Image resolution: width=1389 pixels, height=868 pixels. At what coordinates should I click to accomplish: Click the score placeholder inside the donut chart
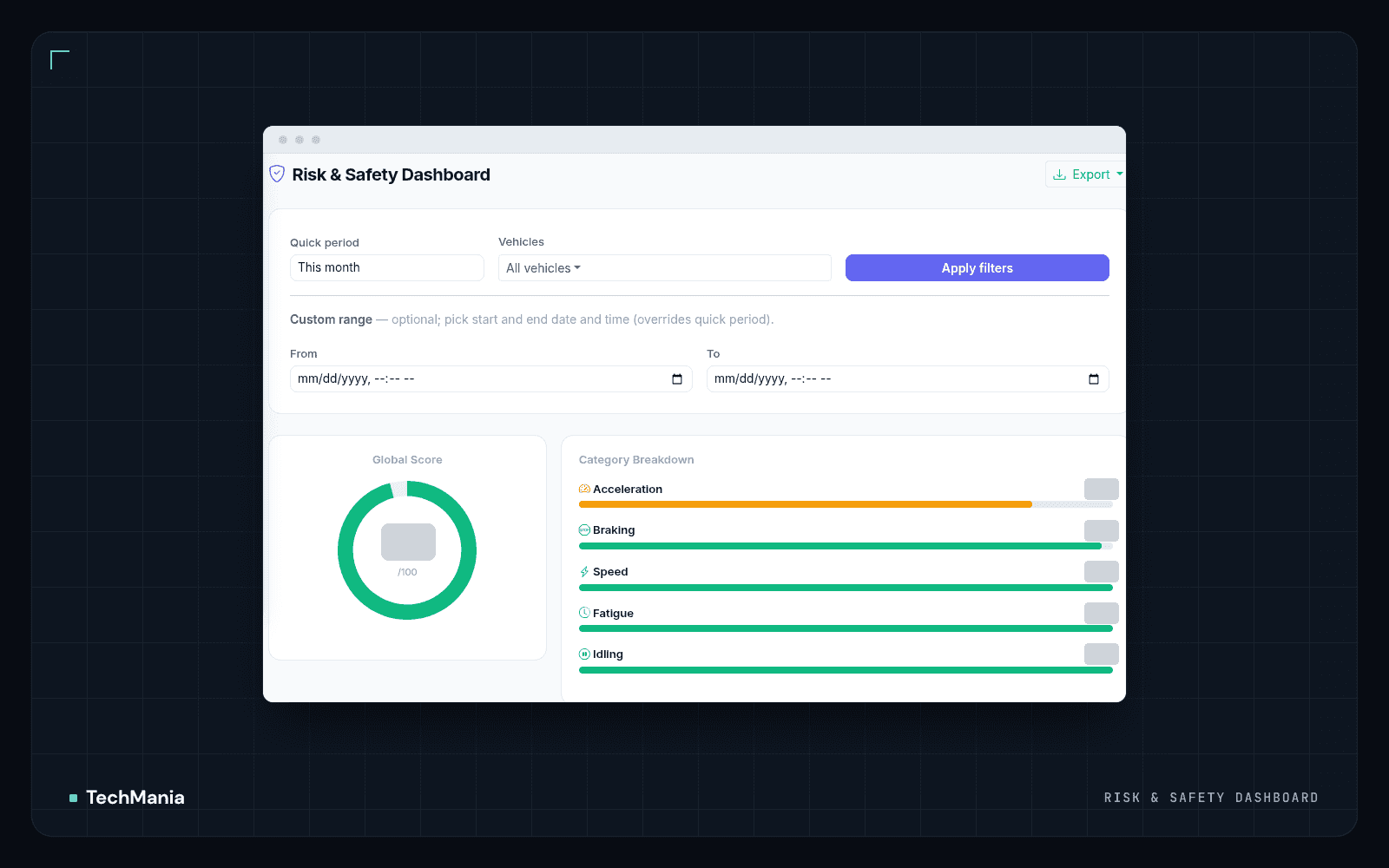point(408,542)
